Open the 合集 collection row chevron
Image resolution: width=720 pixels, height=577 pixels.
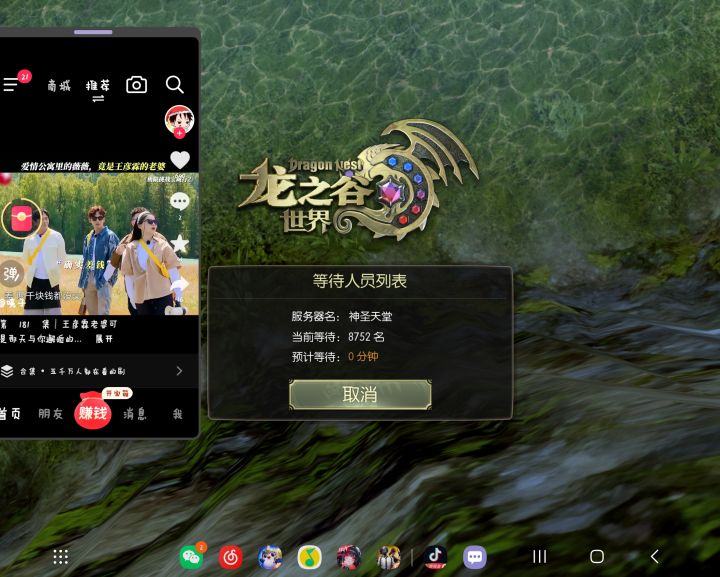point(179,371)
